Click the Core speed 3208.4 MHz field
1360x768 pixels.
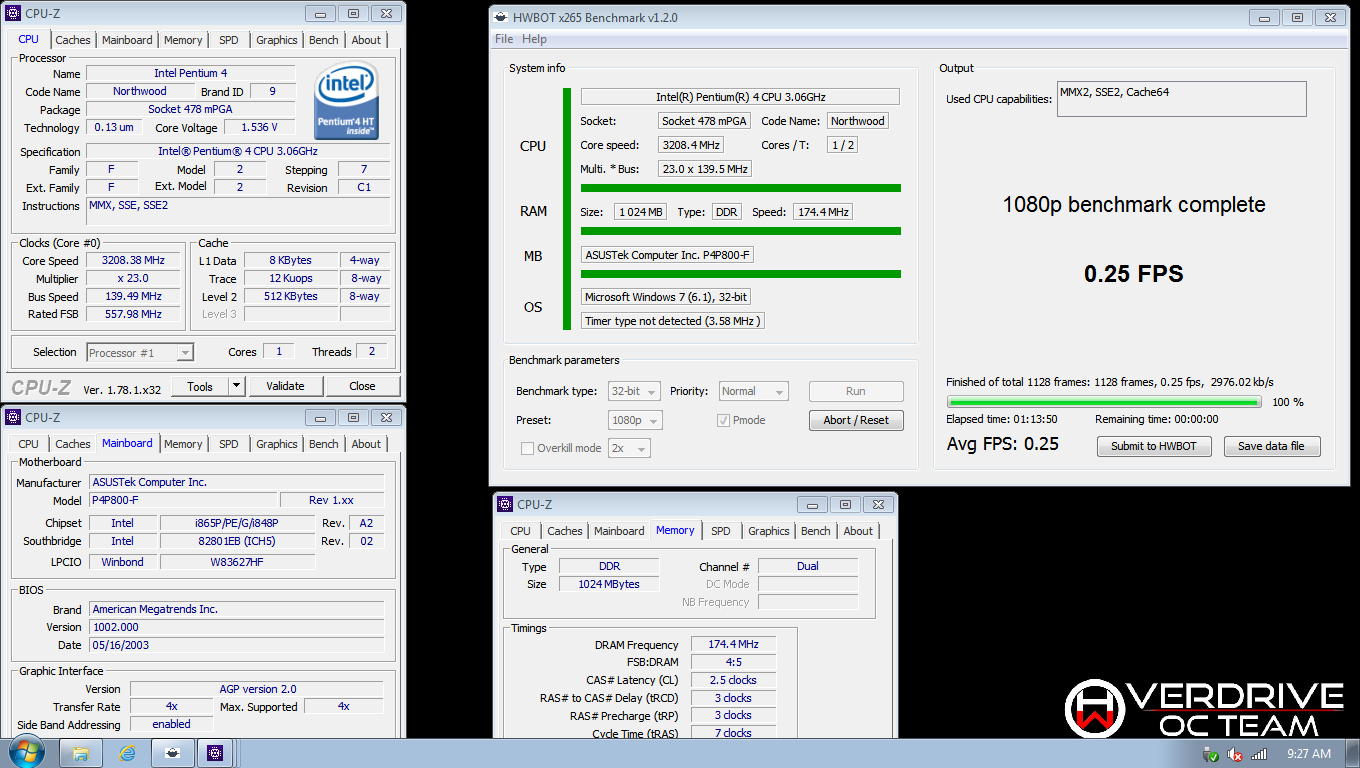click(690, 145)
